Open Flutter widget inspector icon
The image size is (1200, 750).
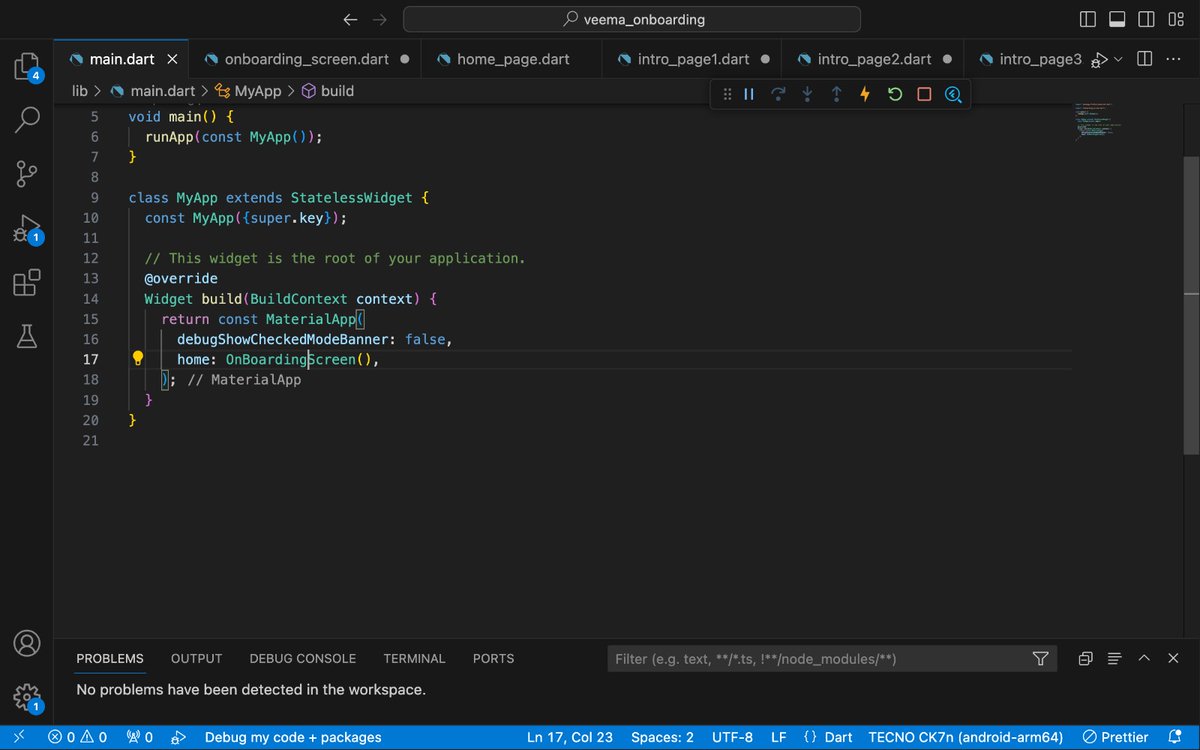953,94
